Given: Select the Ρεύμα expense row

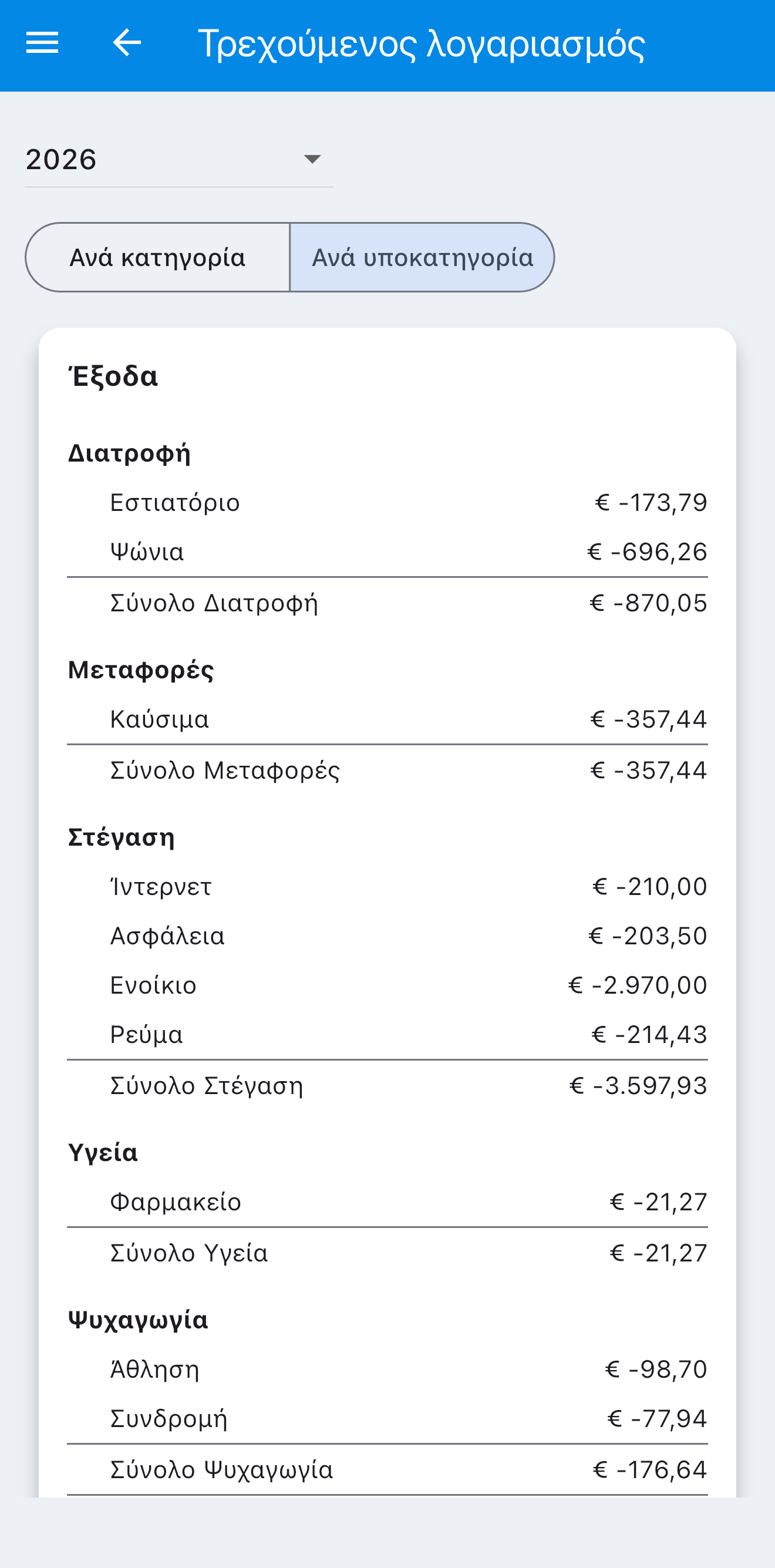Looking at the screenshot, I should (387, 1035).
